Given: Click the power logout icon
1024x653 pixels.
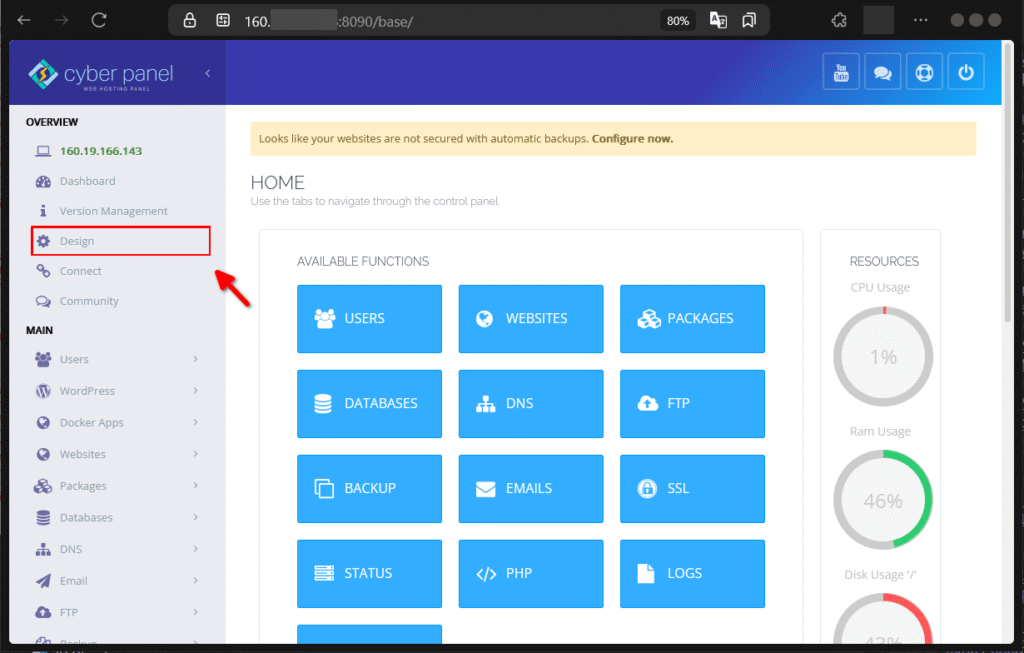Looking at the screenshot, I should click(x=966, y=71).
